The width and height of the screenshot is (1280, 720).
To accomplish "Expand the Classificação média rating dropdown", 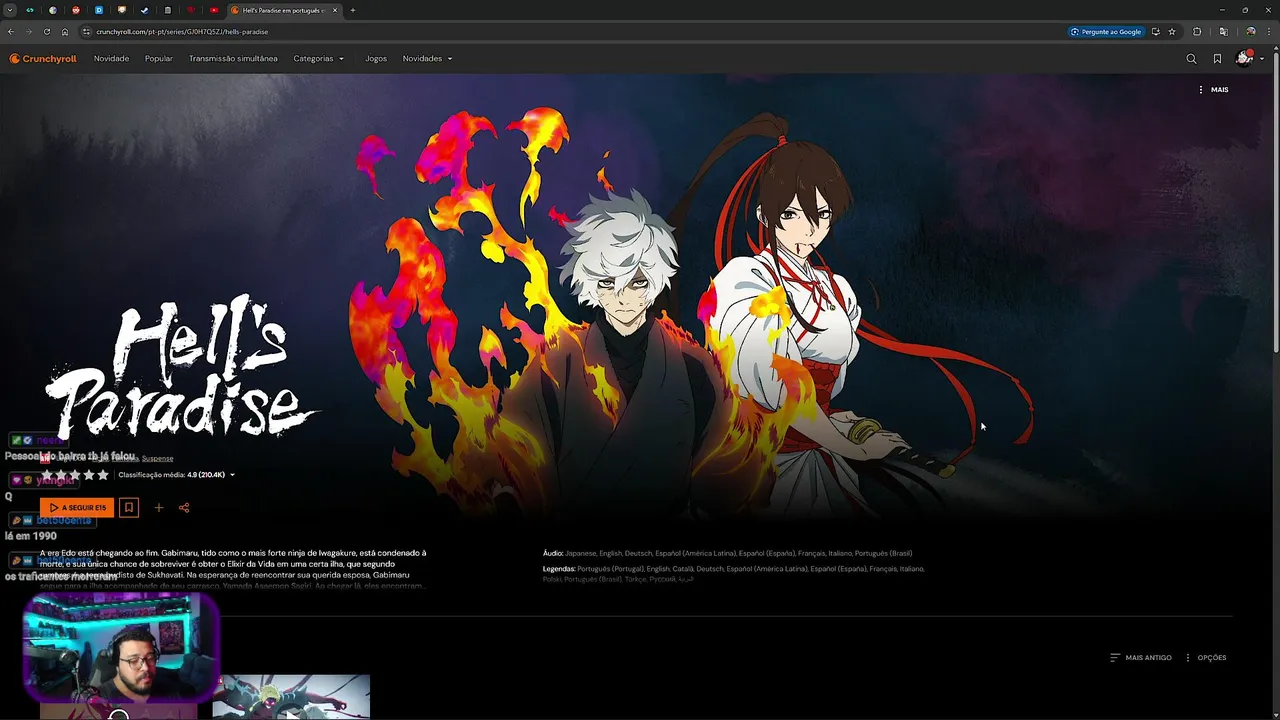I will pos(176,475).
